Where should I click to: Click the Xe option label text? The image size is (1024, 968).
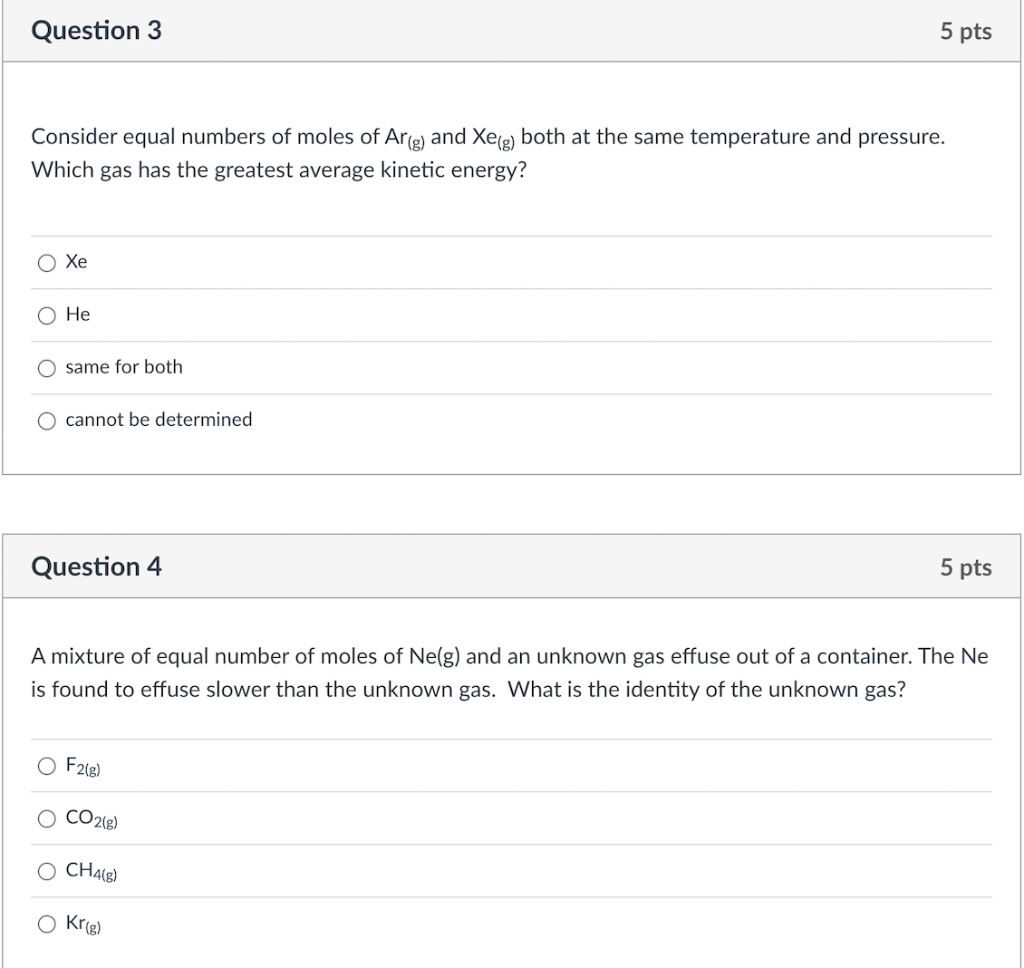pyautogui.click(x=75, y=261)
